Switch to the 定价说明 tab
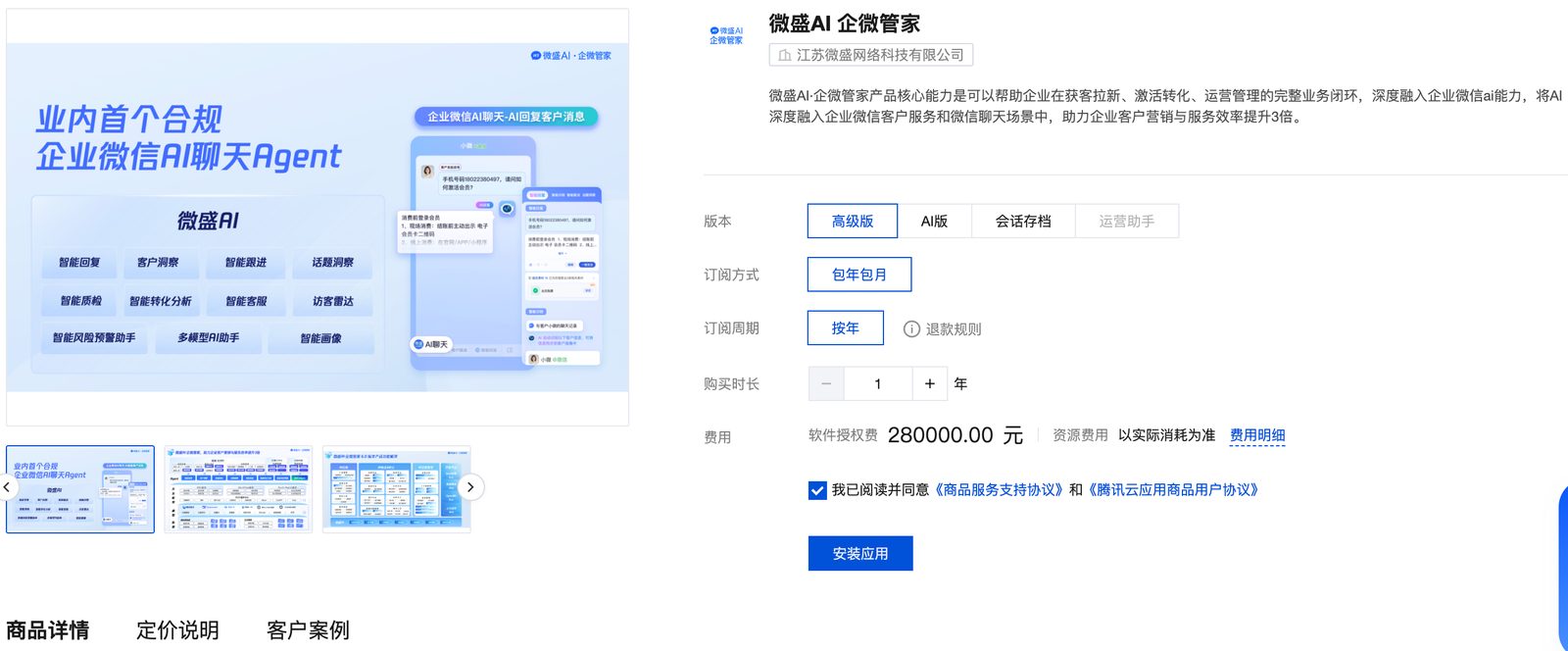 tap(177, 630)
